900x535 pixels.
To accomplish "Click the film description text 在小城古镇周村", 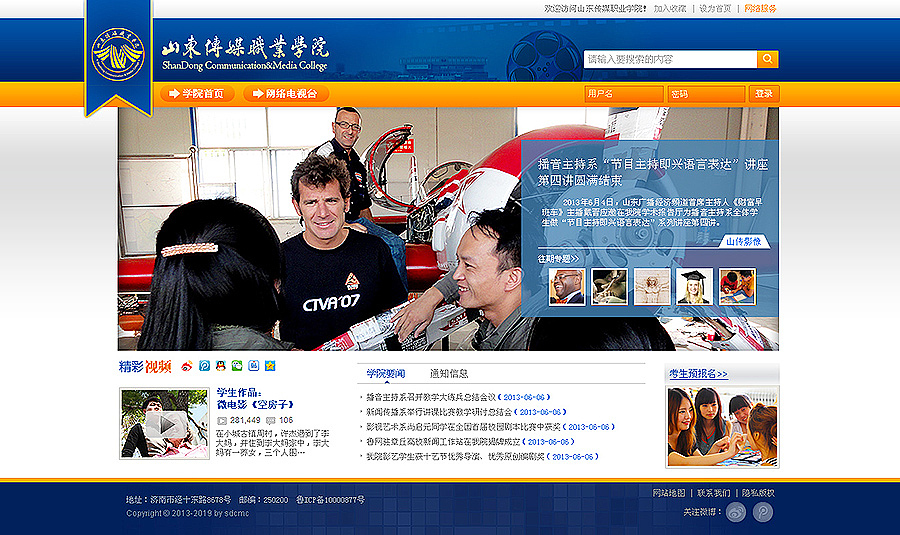I will (x=273, y=443).
